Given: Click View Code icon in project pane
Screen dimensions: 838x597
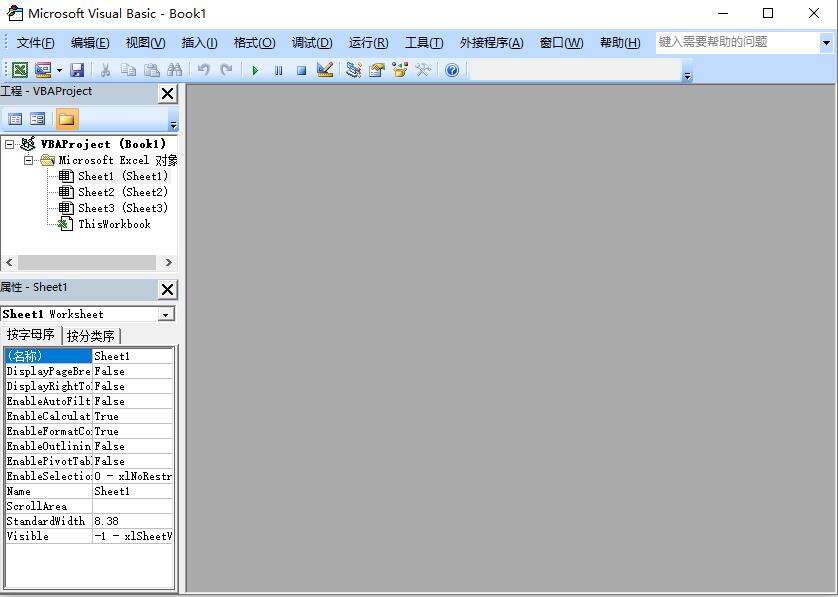Looking at the screenshot, I should (15, 119).
